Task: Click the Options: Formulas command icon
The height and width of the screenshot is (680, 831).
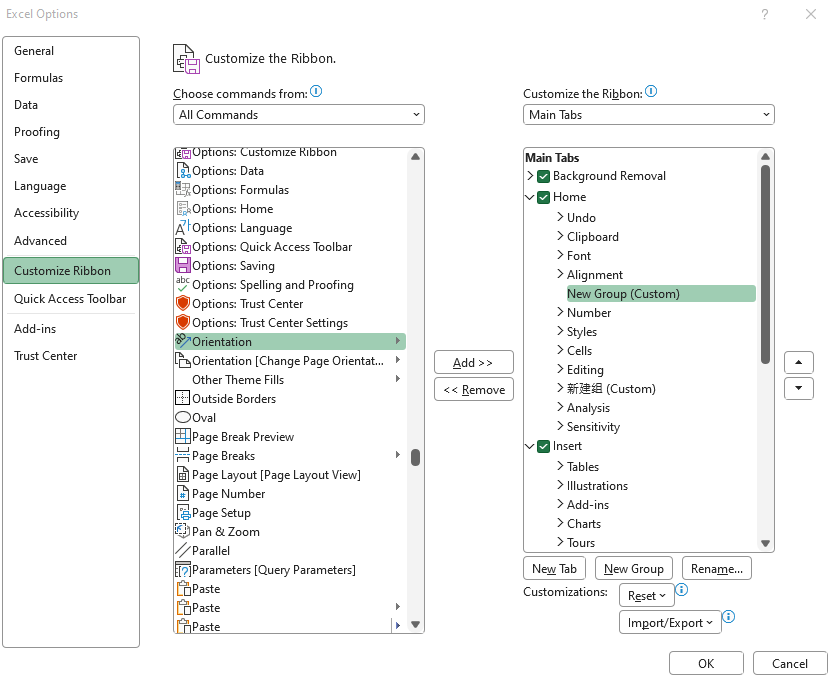Action: (x=182, y=190)
